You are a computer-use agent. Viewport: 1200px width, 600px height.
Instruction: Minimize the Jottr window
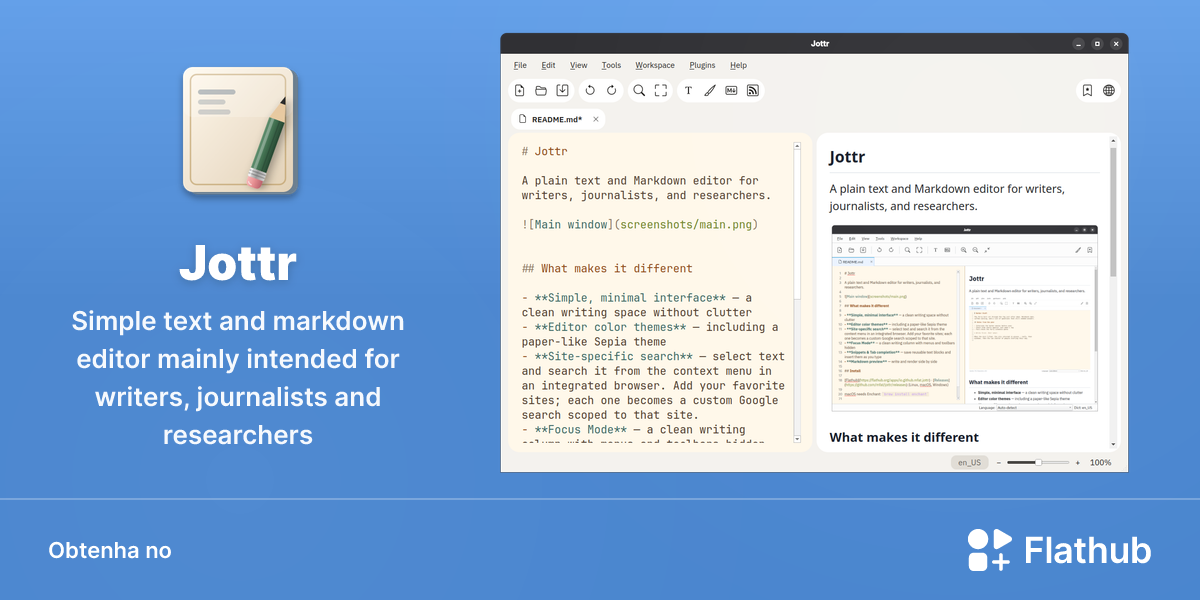click(1078, 44)
